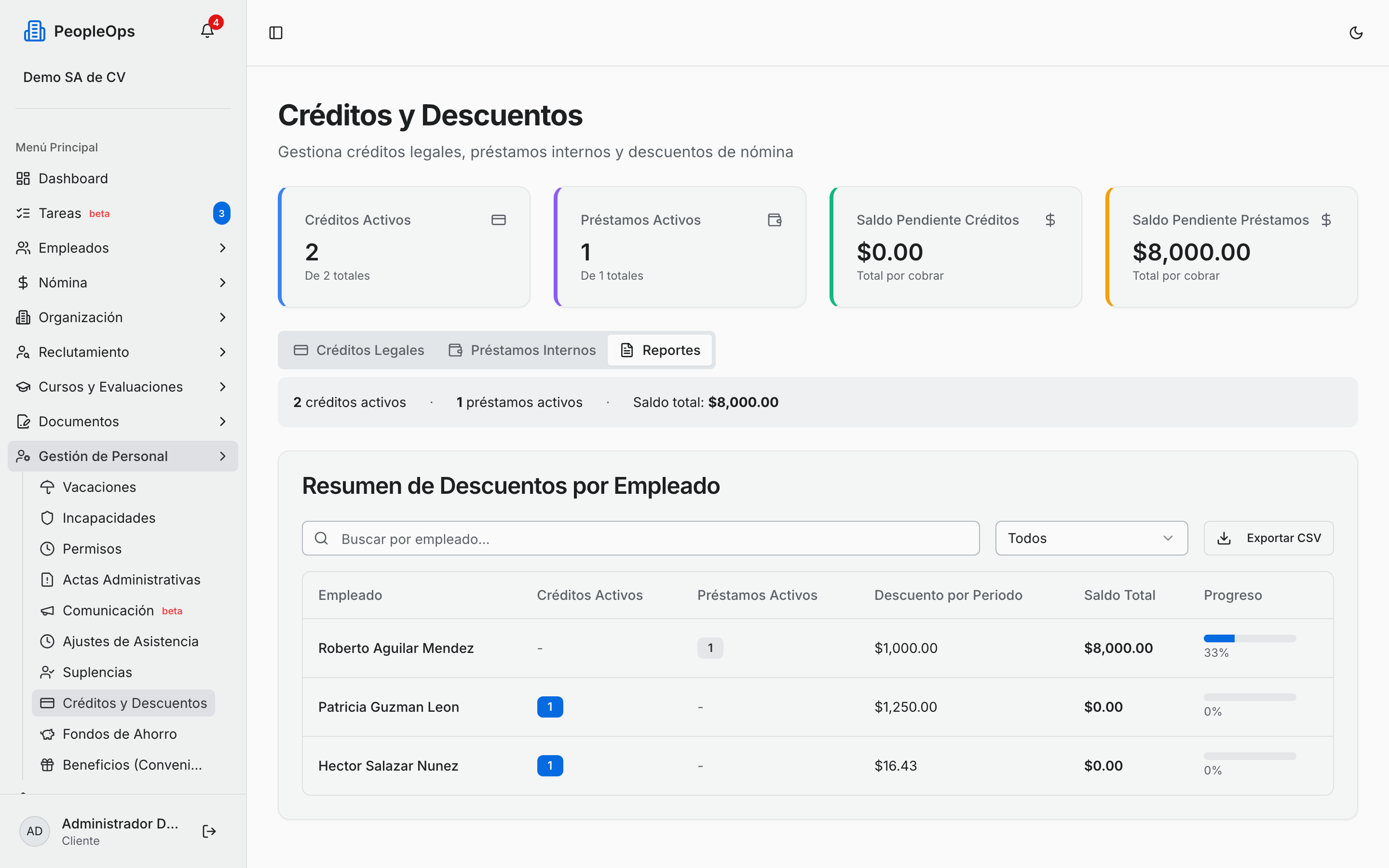Click the card icon in Créditos Activos
This screenshot has height=868, width=1389.
coord(498,220)
